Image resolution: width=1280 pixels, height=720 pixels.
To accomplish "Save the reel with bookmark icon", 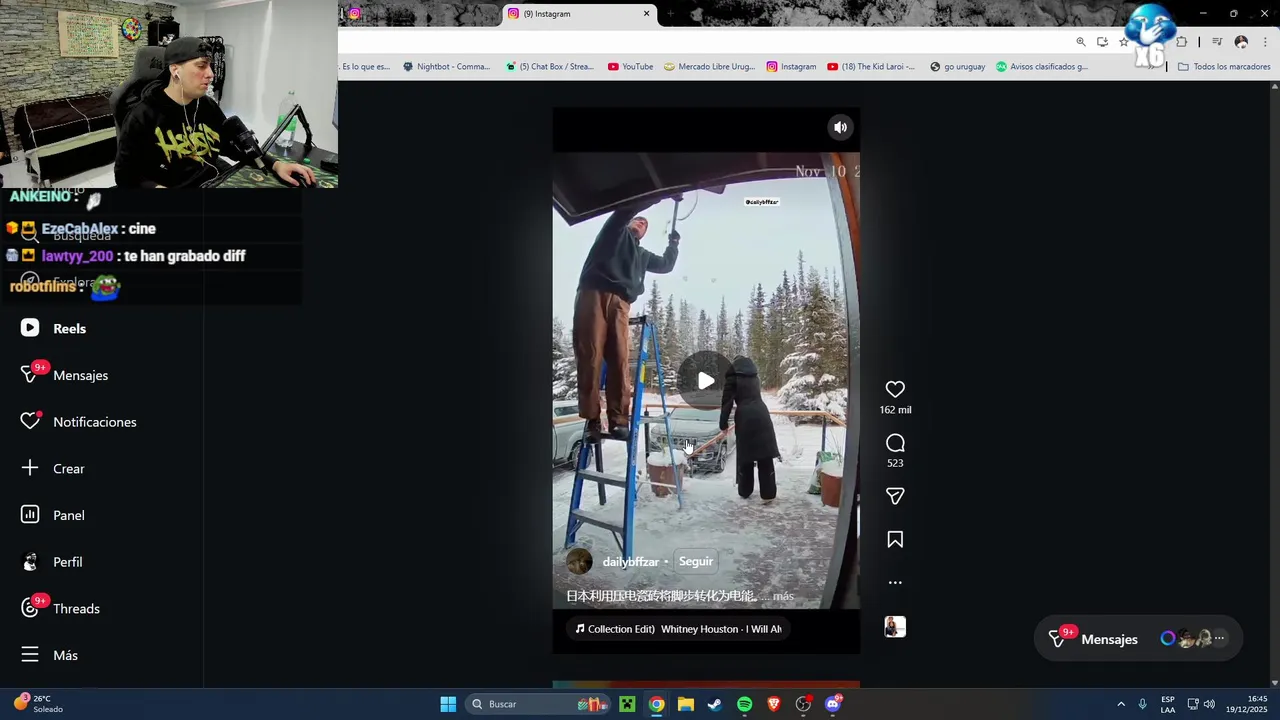I will 895,540.
